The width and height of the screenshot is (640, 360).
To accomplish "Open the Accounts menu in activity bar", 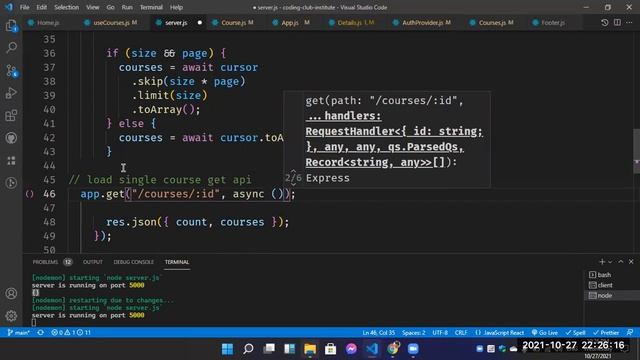I will [x=11, y=293].
